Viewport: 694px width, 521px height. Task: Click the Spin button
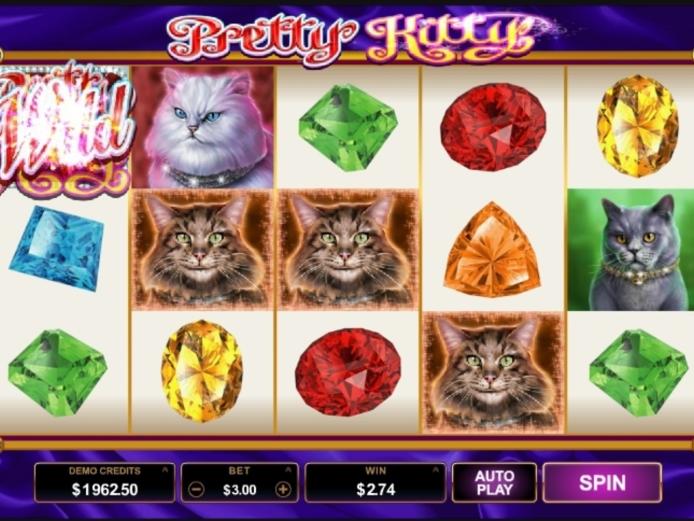coord(602,482)
